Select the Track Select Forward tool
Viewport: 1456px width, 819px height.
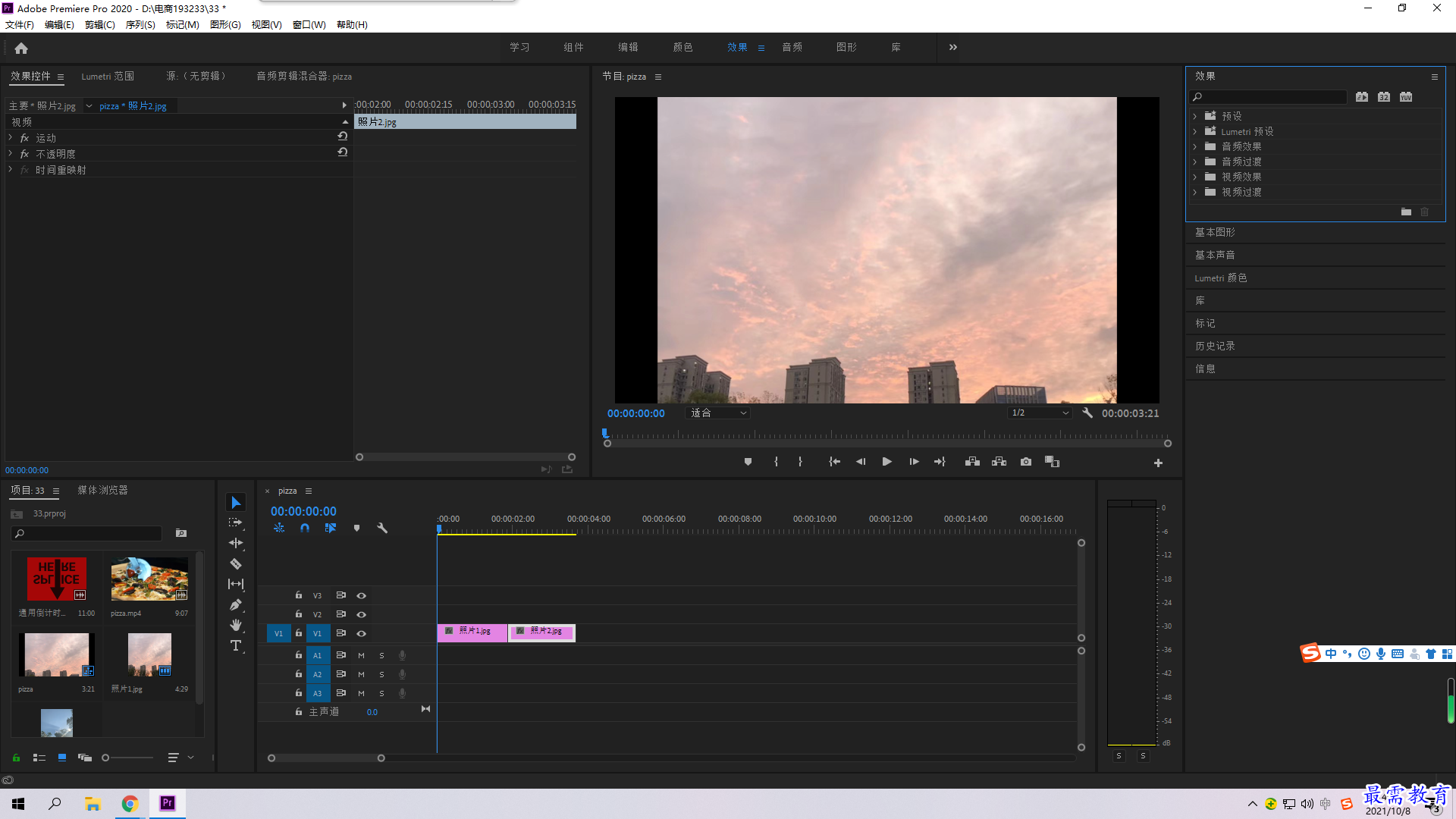coord(236,522)
